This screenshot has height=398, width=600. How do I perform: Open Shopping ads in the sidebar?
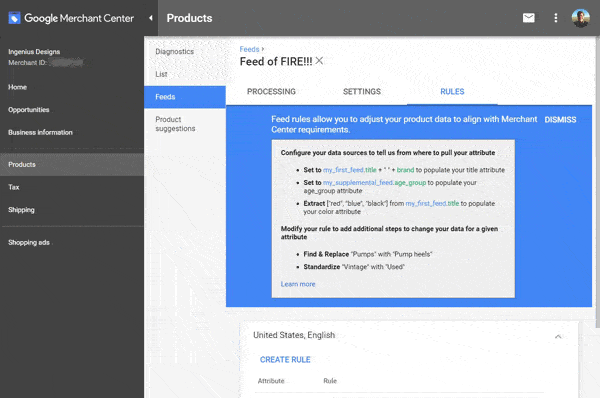[29, 243]
